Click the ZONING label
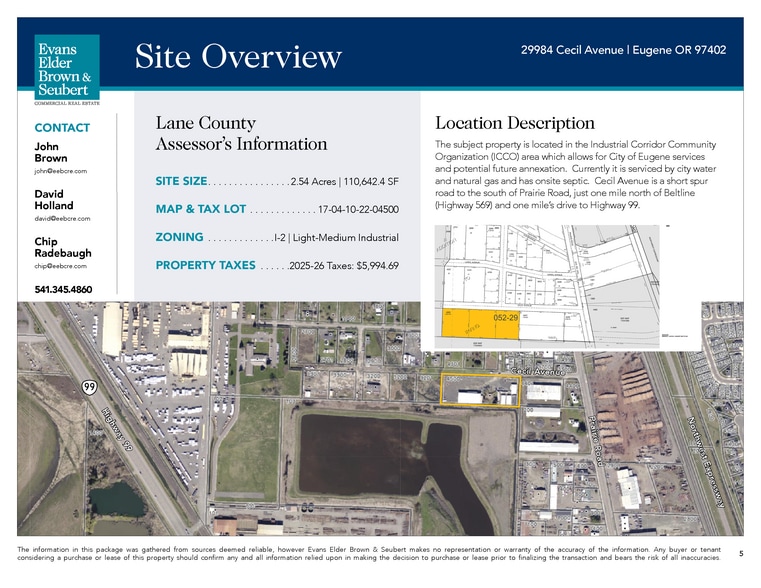This screenshot has width=761, height=588. 179,237
